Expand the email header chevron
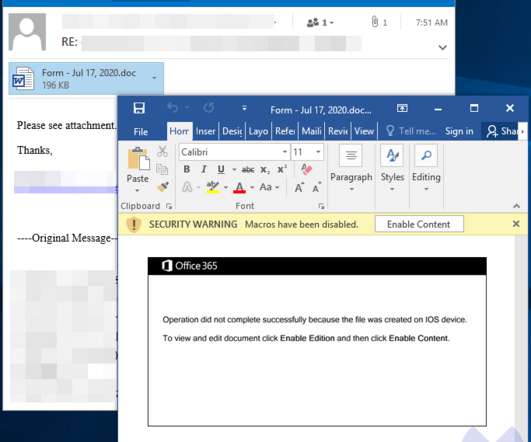The width and height of the screenshot is (531, 442). [442, 47]
